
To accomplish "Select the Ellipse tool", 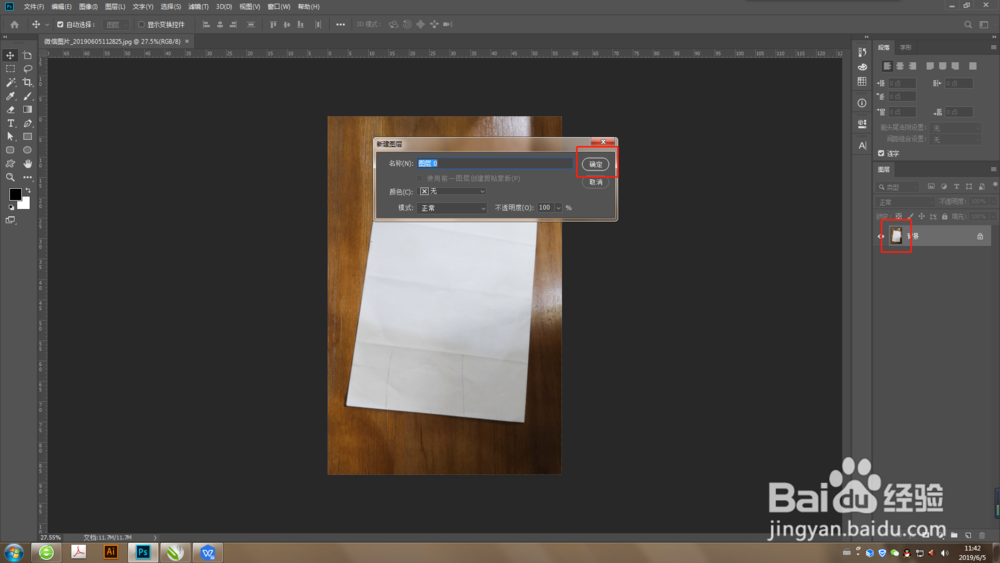I will coord(27,150).
